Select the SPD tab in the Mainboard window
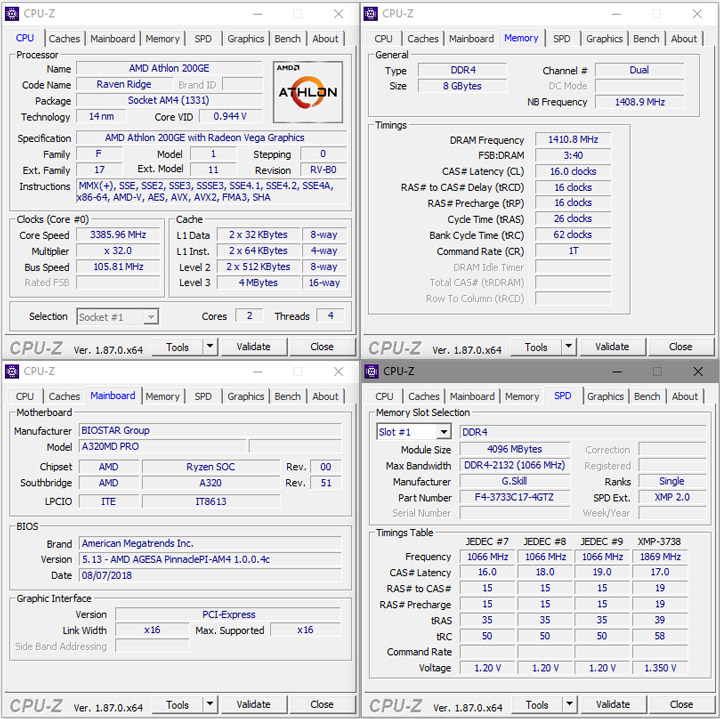This screenshot has width=720, height=719. pos(203,396)
